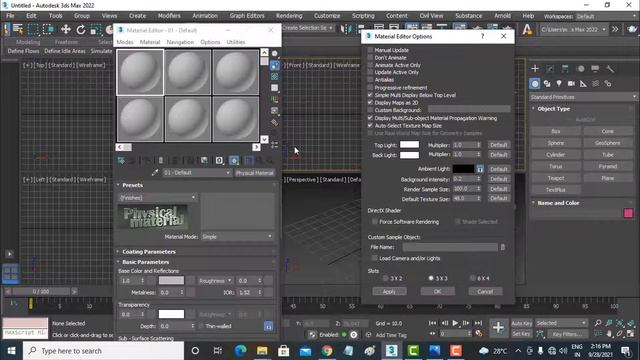Image resolution: width=640 pixels, height=360 pixels.
Task: Open the Roughness dropdown in Basic Parameters
Action: point(215,281)
